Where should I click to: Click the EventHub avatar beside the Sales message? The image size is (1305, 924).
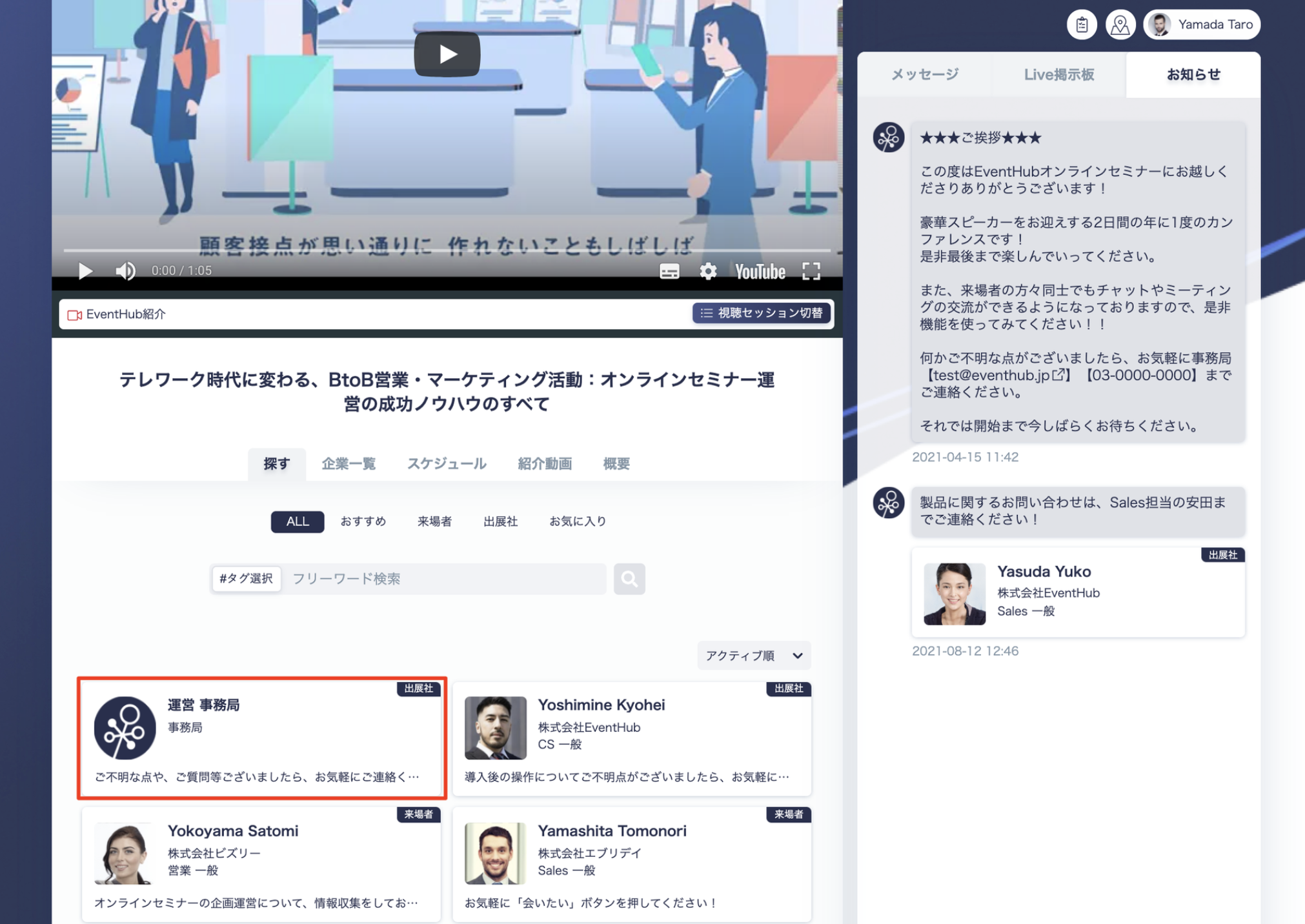[x=888, y=503]
